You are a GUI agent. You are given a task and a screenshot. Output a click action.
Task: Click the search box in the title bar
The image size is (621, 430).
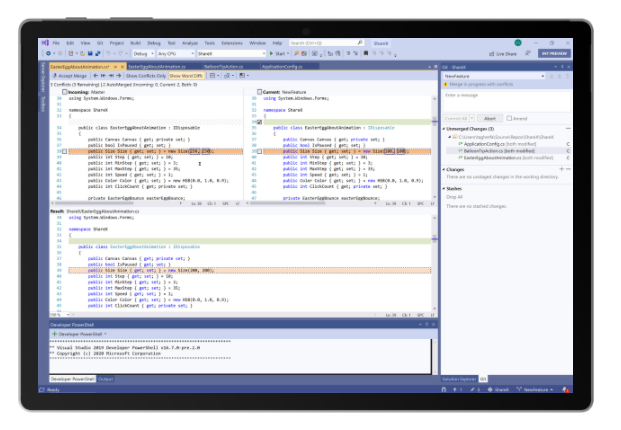[x=326, y=43]
